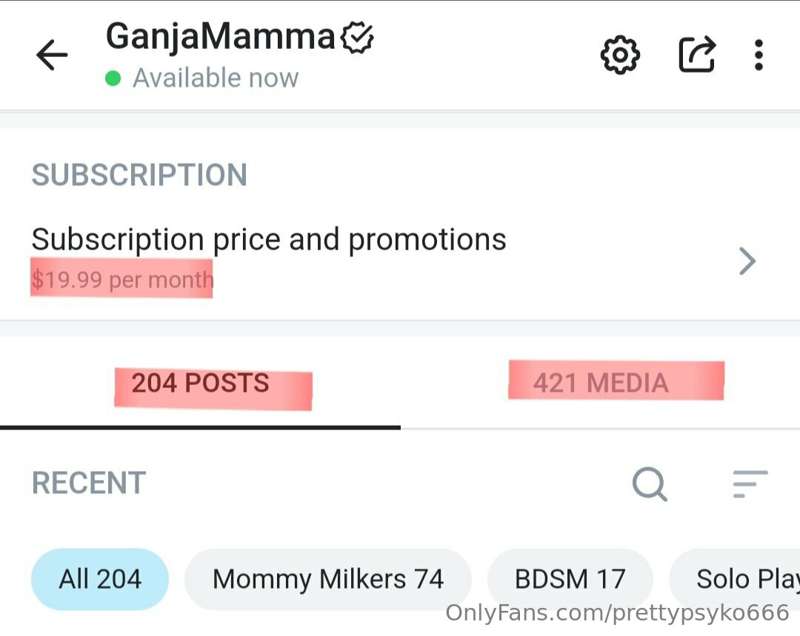Search the recent posts
This screenshot has height=636, width=800.
[650, 484]
